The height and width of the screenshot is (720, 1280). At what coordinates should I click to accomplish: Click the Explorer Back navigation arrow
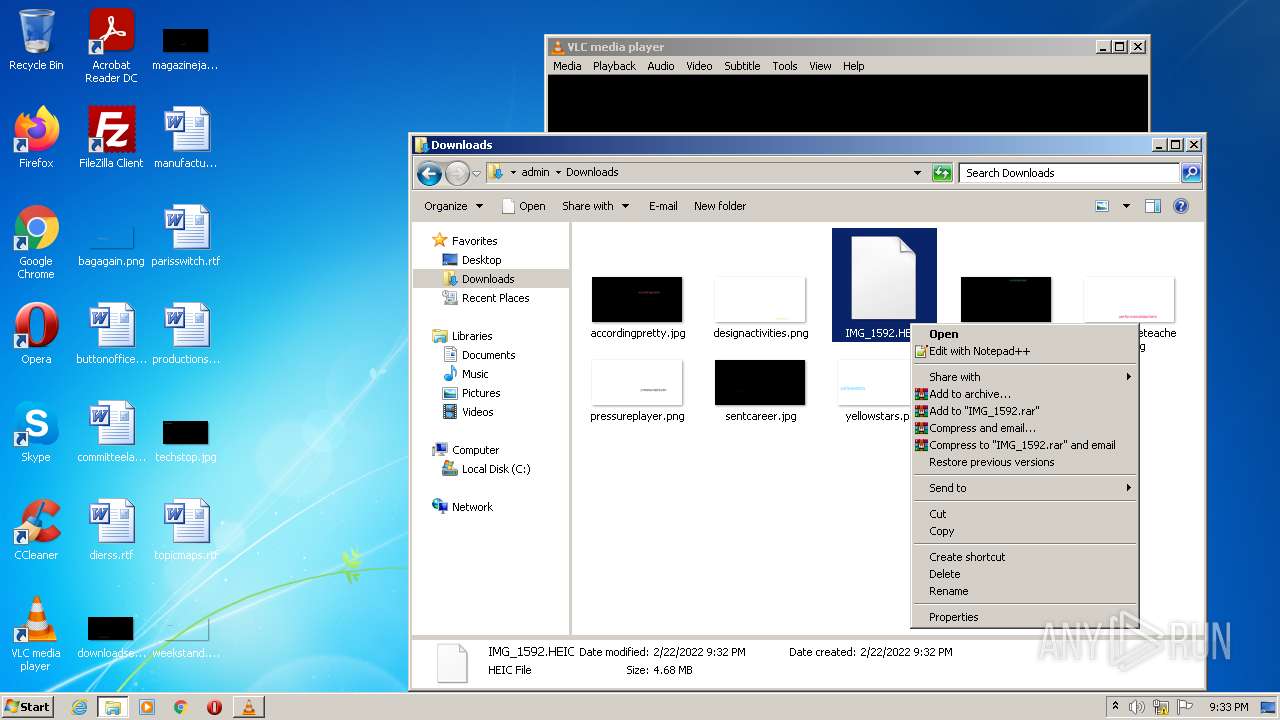tap(430, 173)
